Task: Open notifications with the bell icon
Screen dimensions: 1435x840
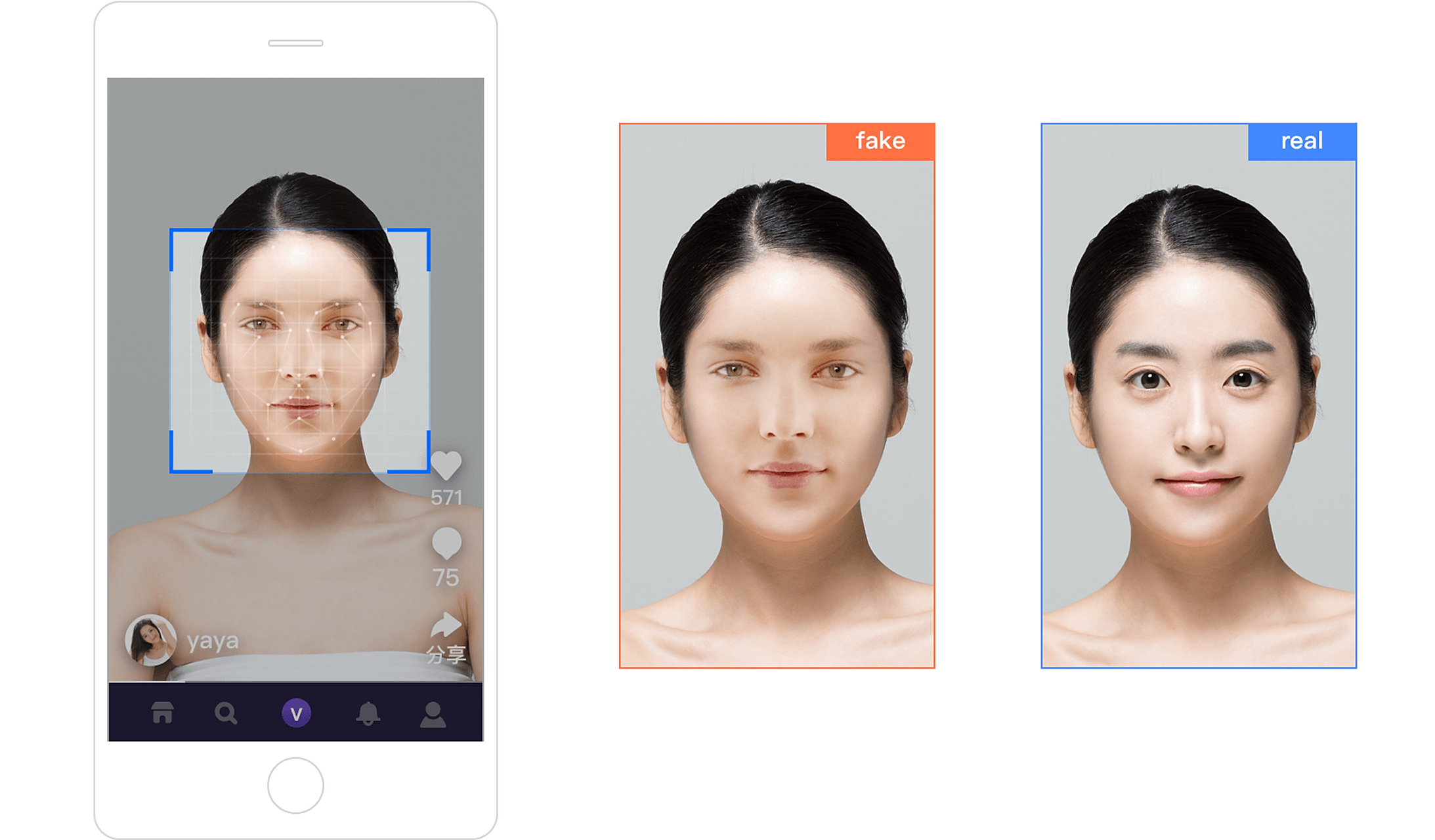Action: 368,713
